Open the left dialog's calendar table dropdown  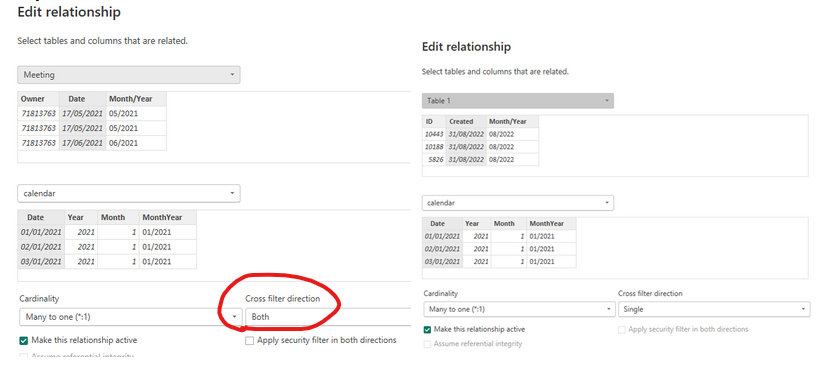(129, 194)
